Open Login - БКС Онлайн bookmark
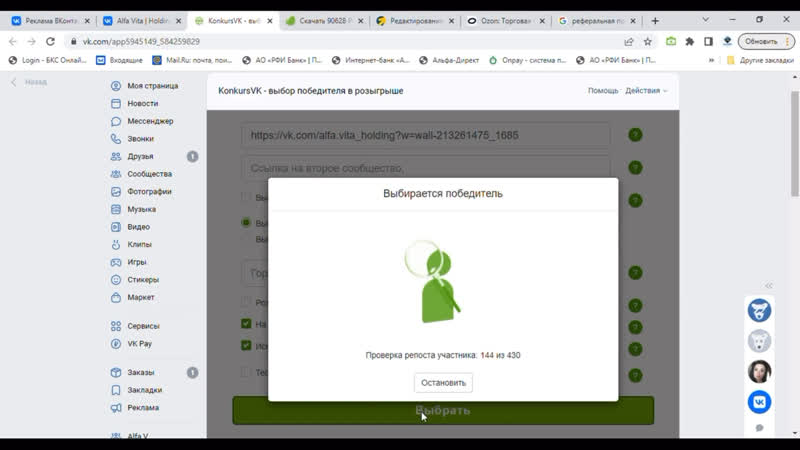 pos(48,60)
